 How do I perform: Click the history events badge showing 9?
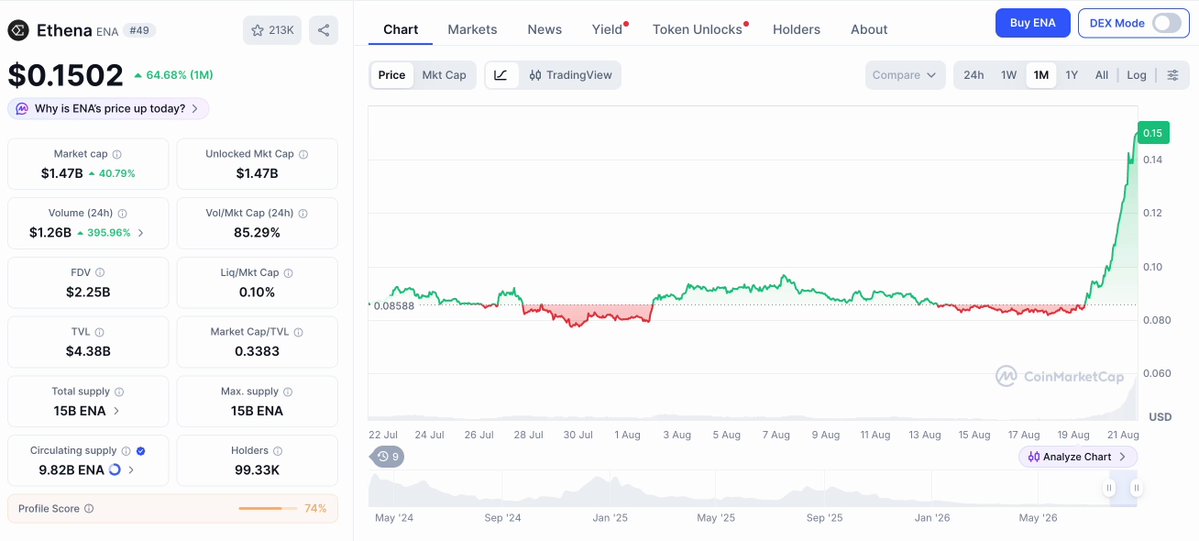click(388, 457)
